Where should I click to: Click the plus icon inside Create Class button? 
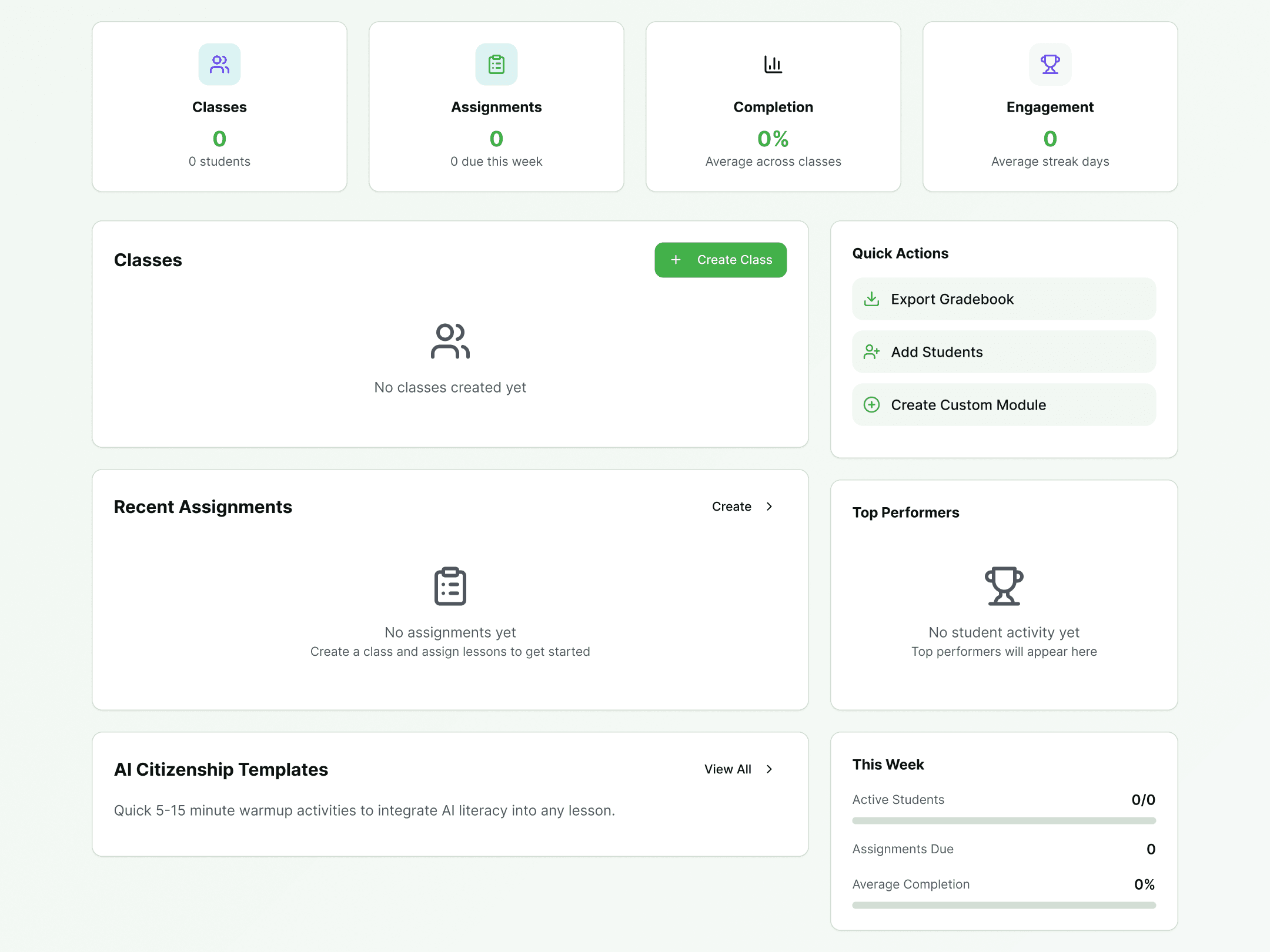[x=676, y=260]
